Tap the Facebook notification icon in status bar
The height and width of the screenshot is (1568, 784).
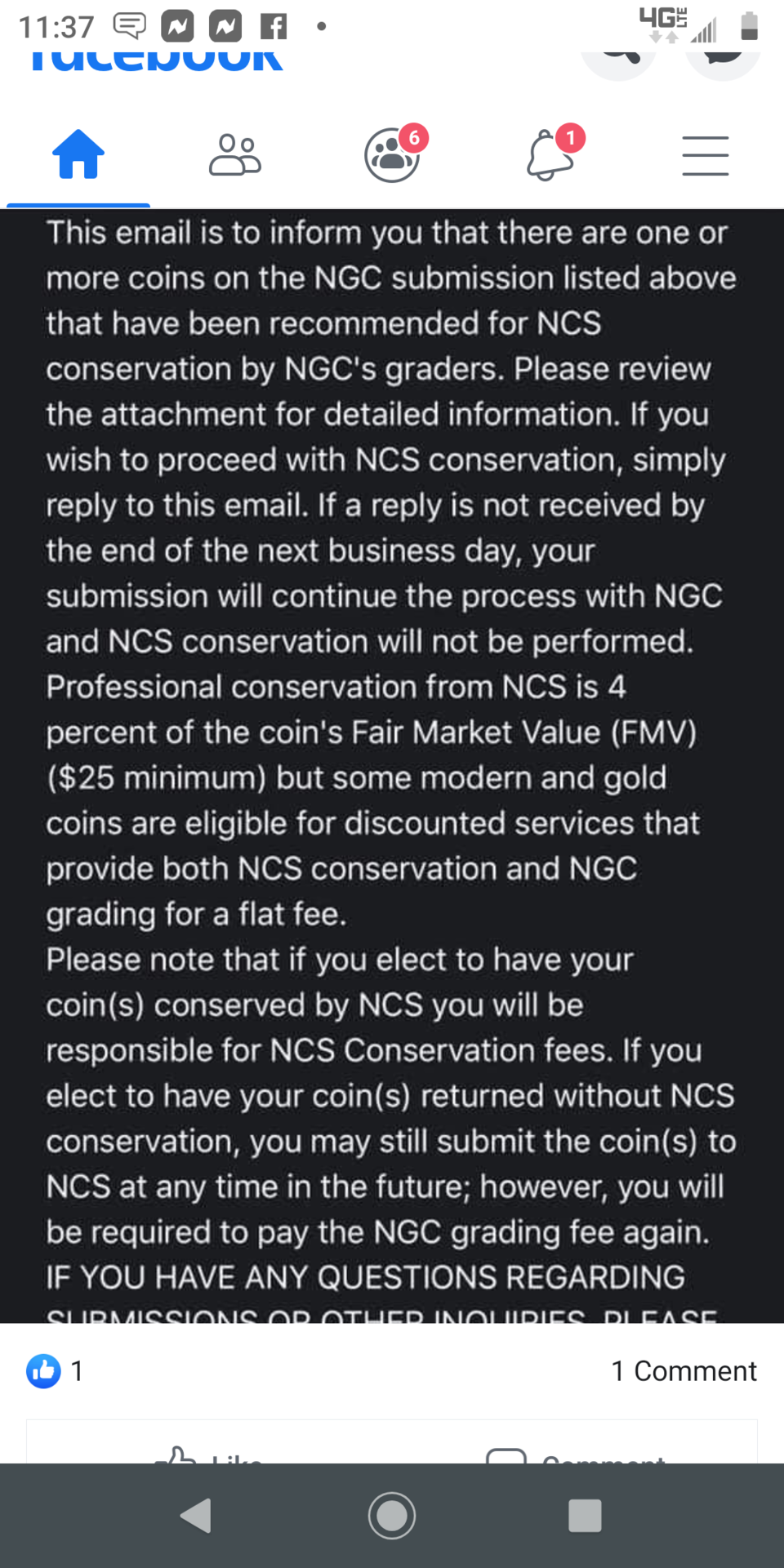click(x=274, y=27)
